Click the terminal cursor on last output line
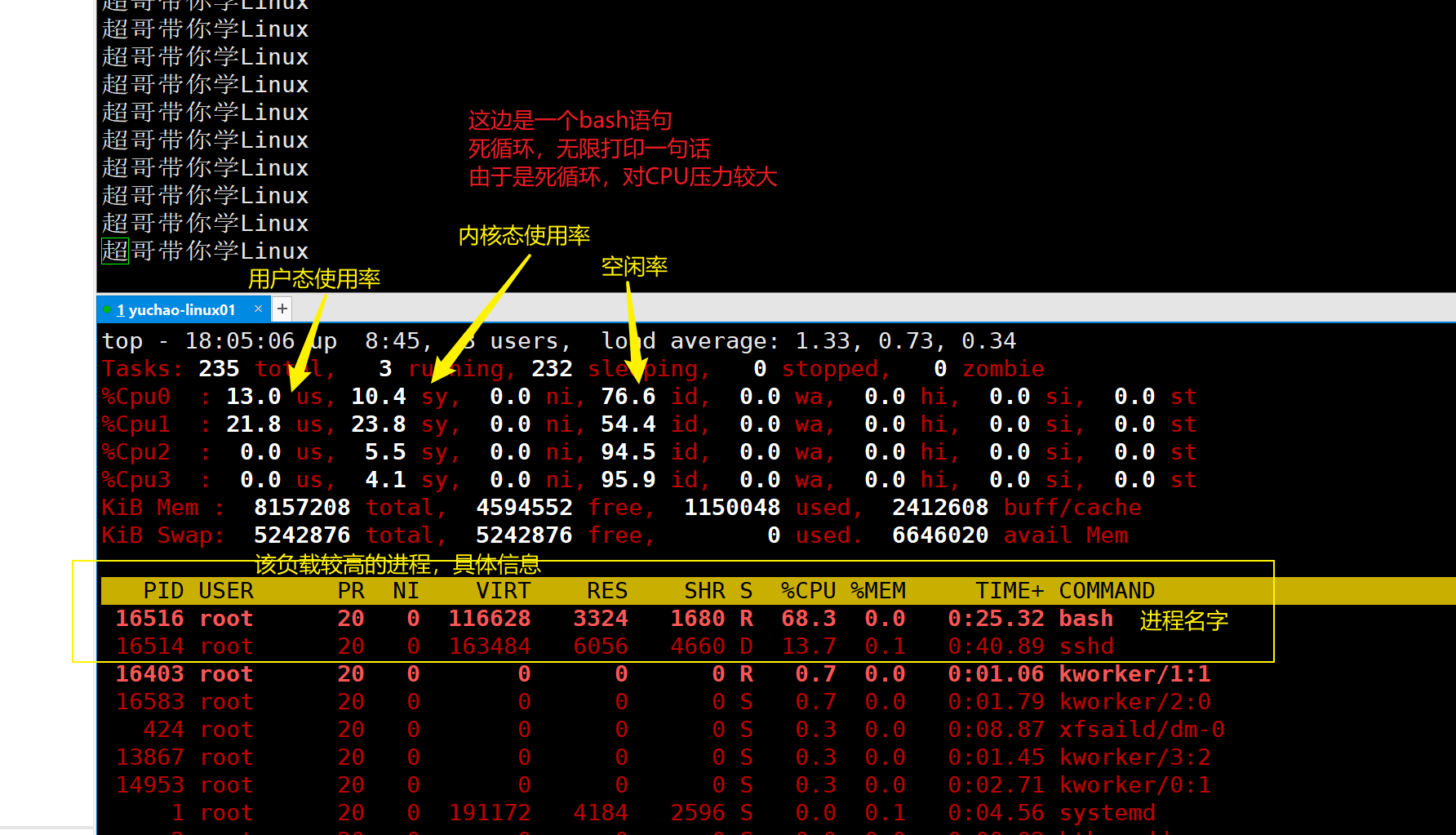The image size is (1456, 835). pos(115,251)
